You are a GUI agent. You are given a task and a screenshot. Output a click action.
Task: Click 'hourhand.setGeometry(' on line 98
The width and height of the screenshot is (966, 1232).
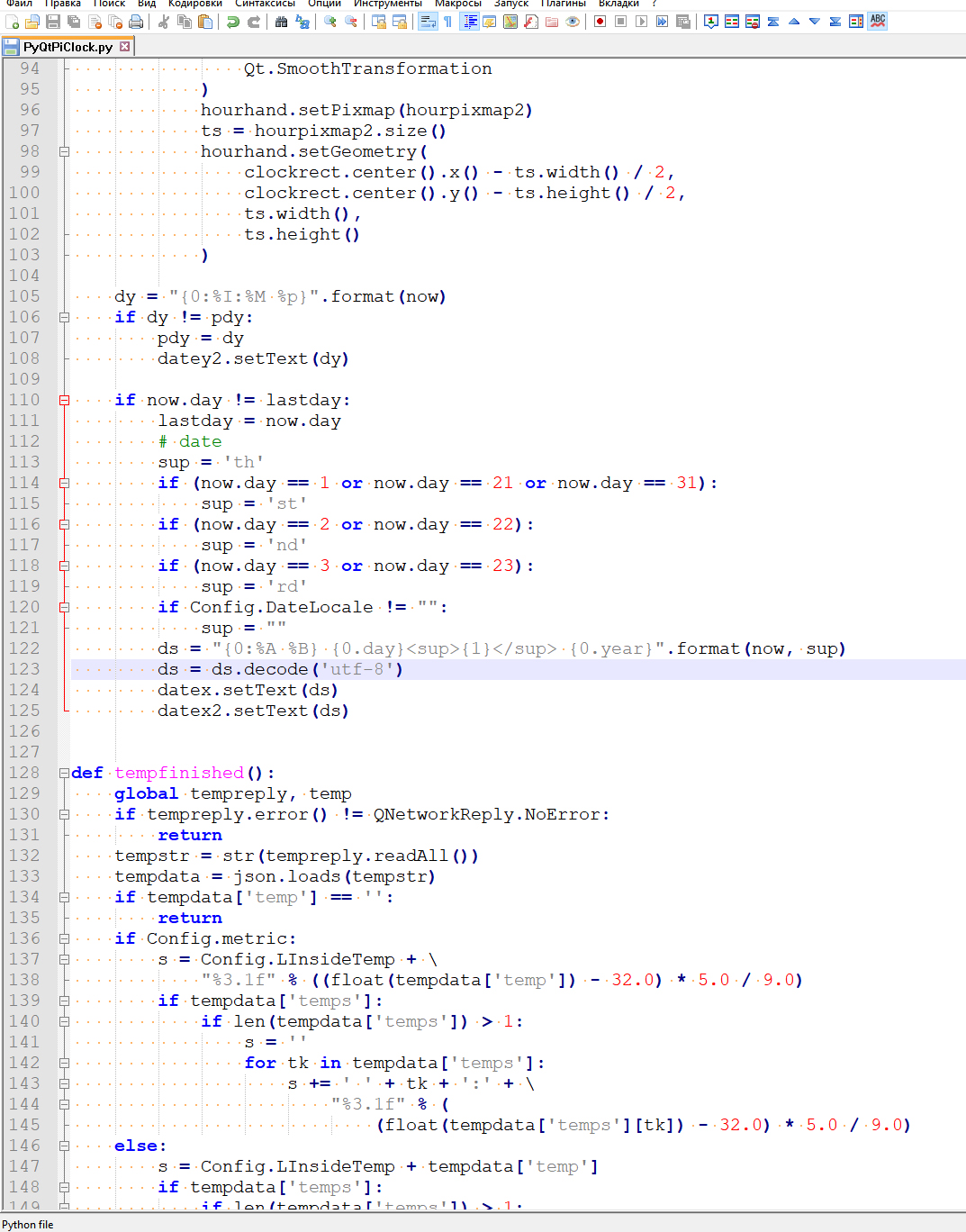pyautogui.click(x=314, y=151)
